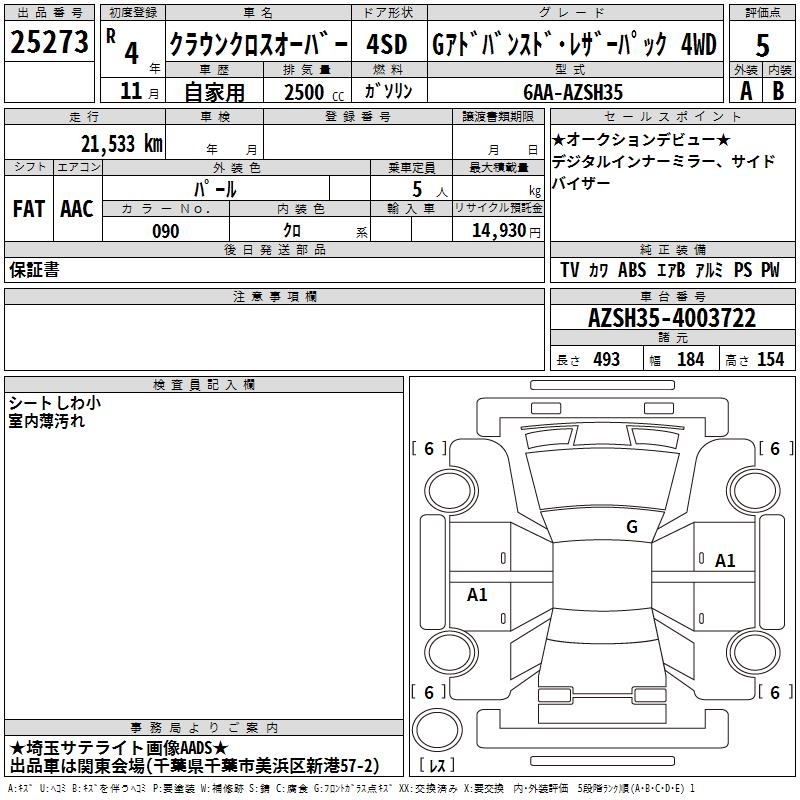Viewport: 800px width, 800px height.
Task: Click 保証書 under later-shipped parts
Action: [x=34, y=269]
